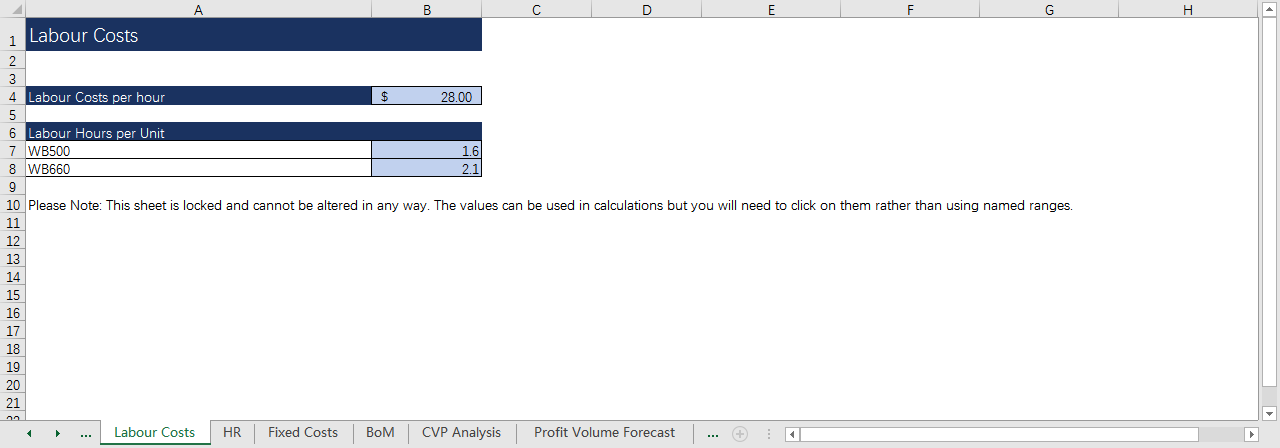The width and height of the screenshot is (1280, 448).
Task: Select row 15 header
Action: [12, 295]
